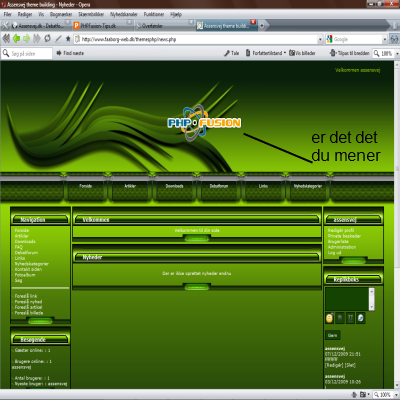
Task: Toggle Tilpas til bredden fit width
Action: click(349, 53)
